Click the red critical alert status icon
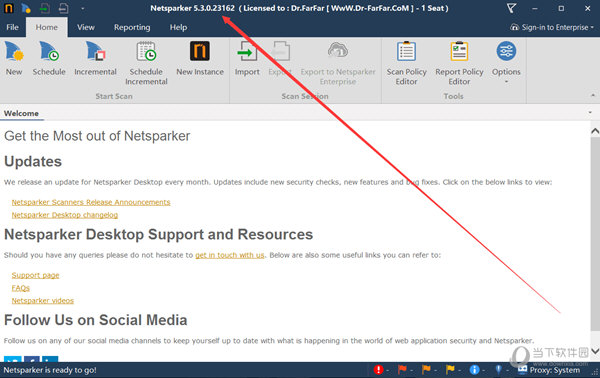 378,370
